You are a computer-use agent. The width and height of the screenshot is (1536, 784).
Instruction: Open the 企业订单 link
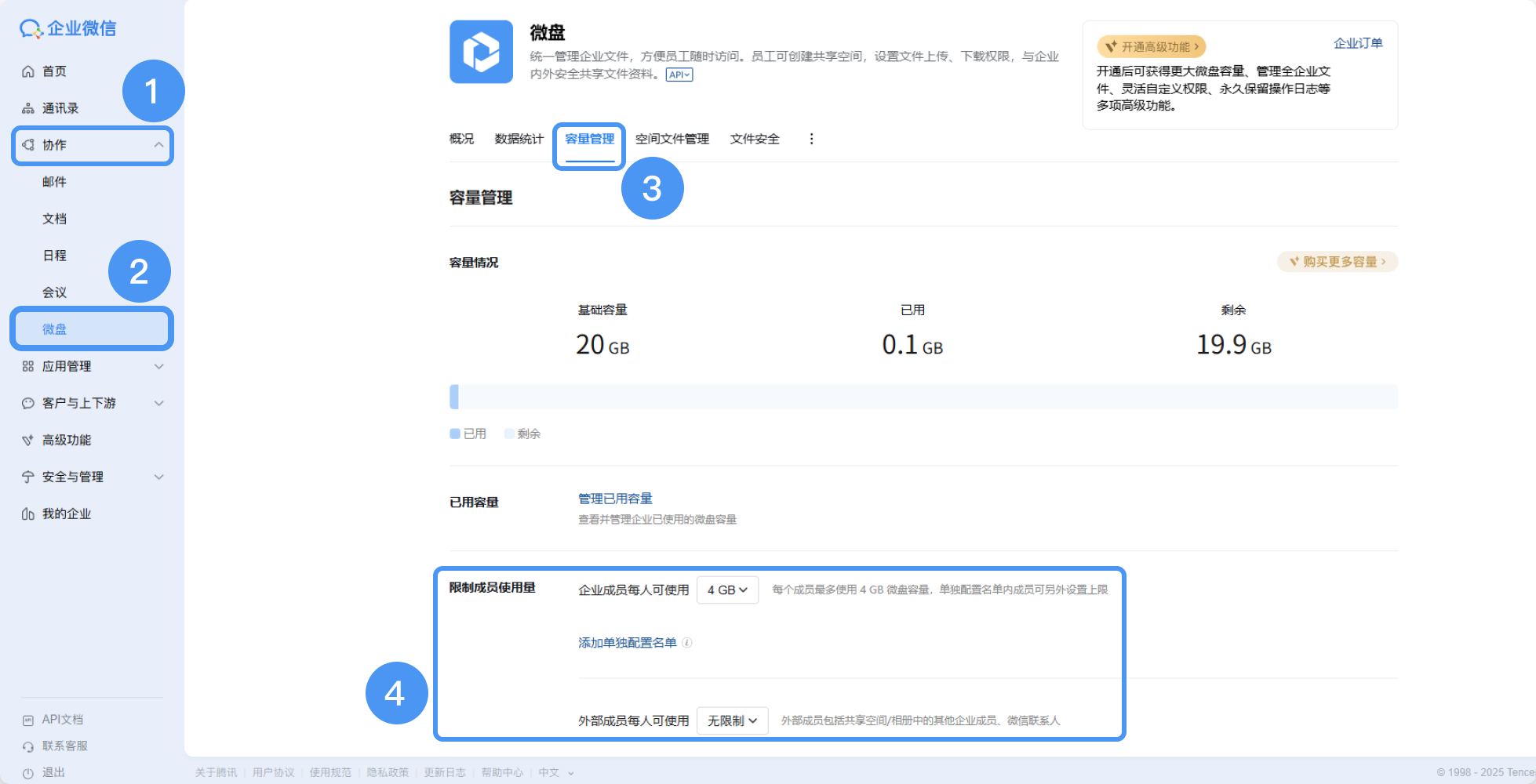click(1358, 43)
